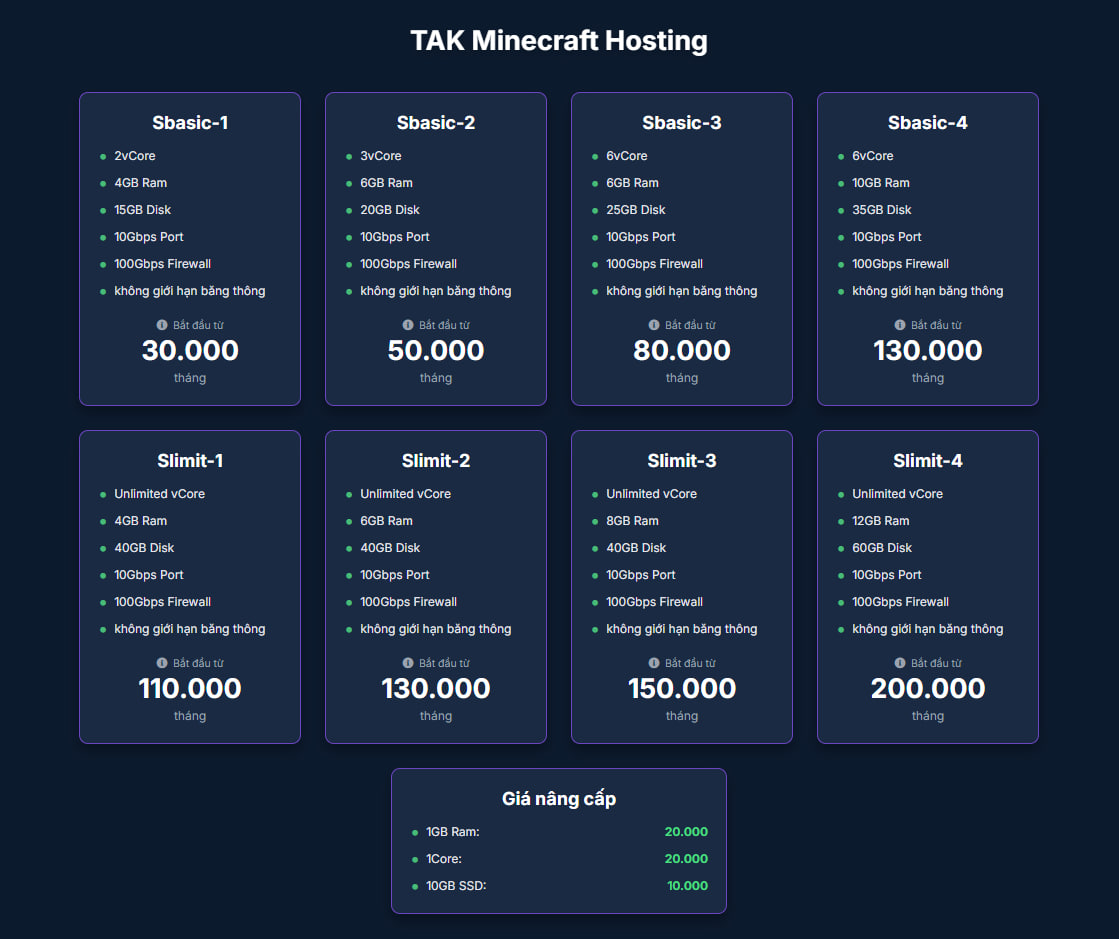
Task: Click 15GB Disk in Sbasic-1
Action: 143,210
